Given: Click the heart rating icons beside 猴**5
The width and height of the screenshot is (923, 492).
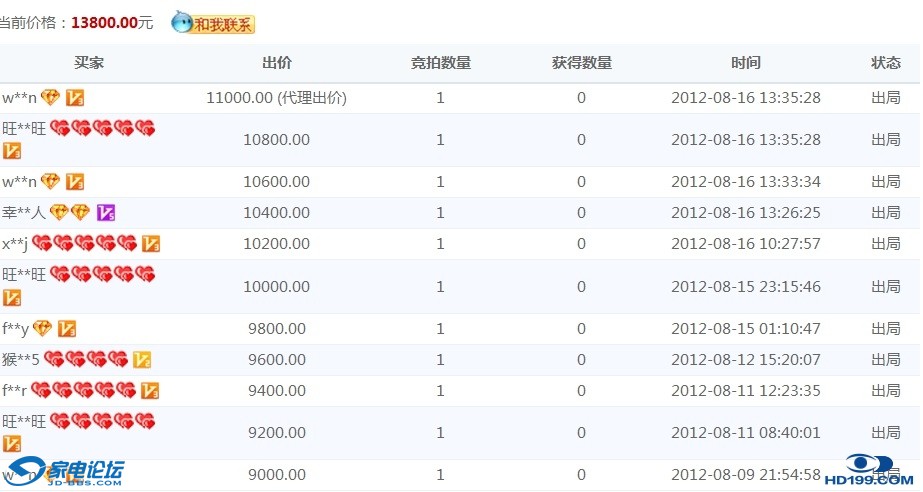Looking at the screenshot, I should (86, 359).
